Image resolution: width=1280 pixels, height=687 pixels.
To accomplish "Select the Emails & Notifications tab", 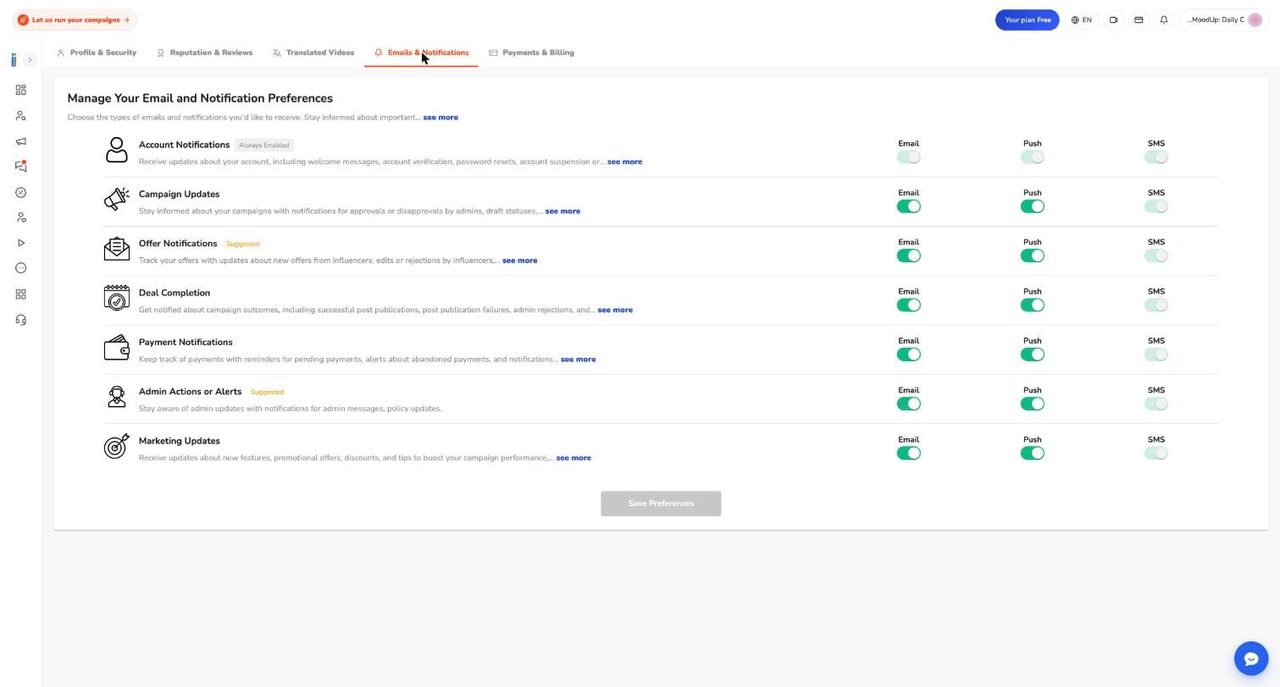I will pos(421,52).
